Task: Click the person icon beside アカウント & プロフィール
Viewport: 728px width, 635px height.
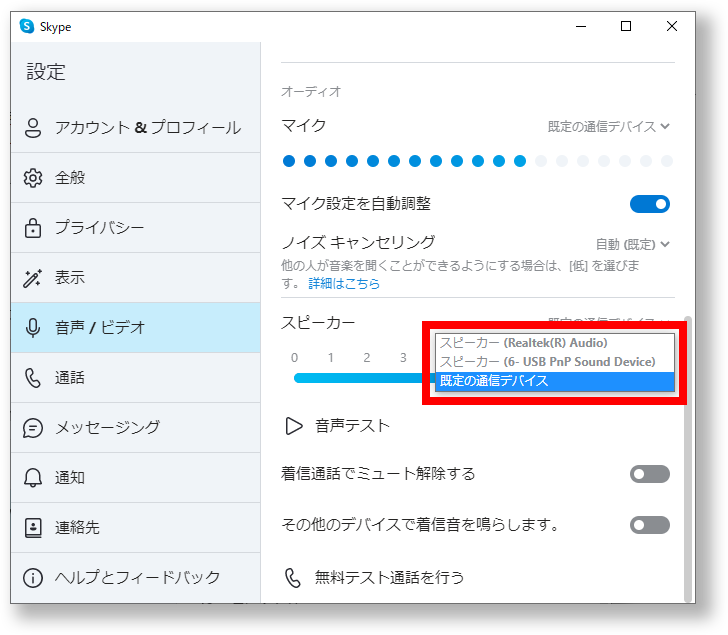Action: (x=33, y=128)
